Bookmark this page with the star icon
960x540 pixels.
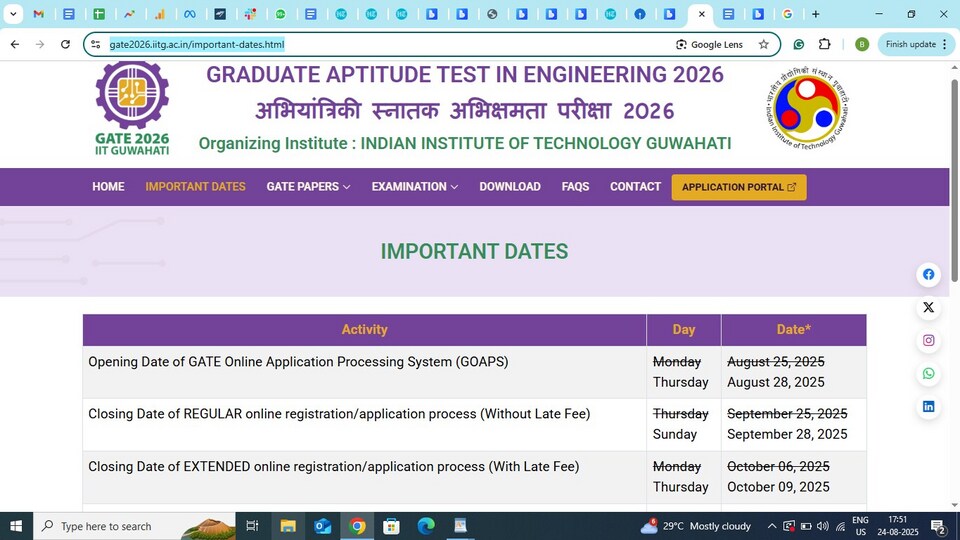pyautogui.click(x=763, y=44)
